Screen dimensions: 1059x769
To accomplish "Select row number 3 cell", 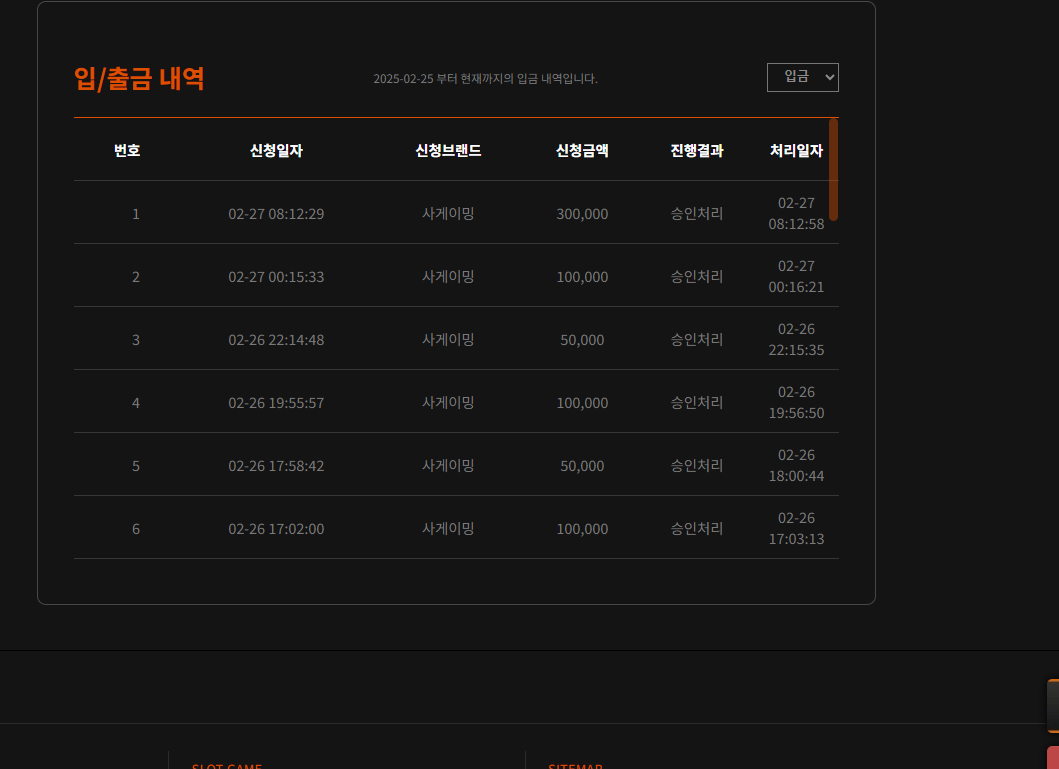I will (x=136, y=340).
